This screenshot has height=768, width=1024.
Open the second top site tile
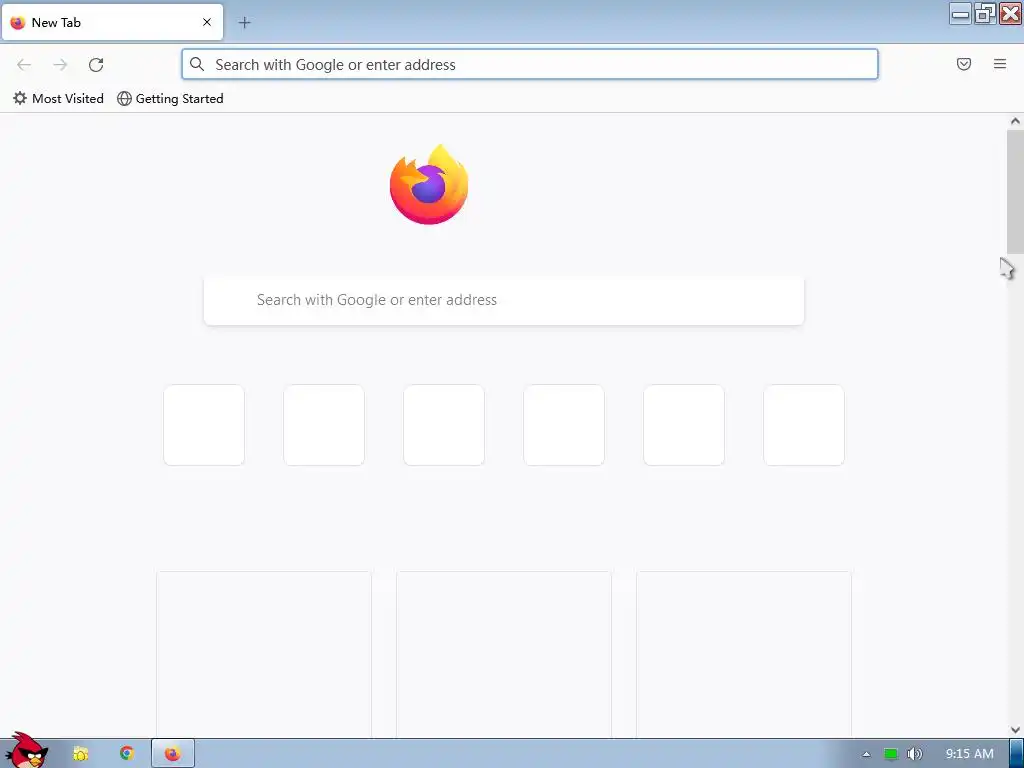[324, 425]
